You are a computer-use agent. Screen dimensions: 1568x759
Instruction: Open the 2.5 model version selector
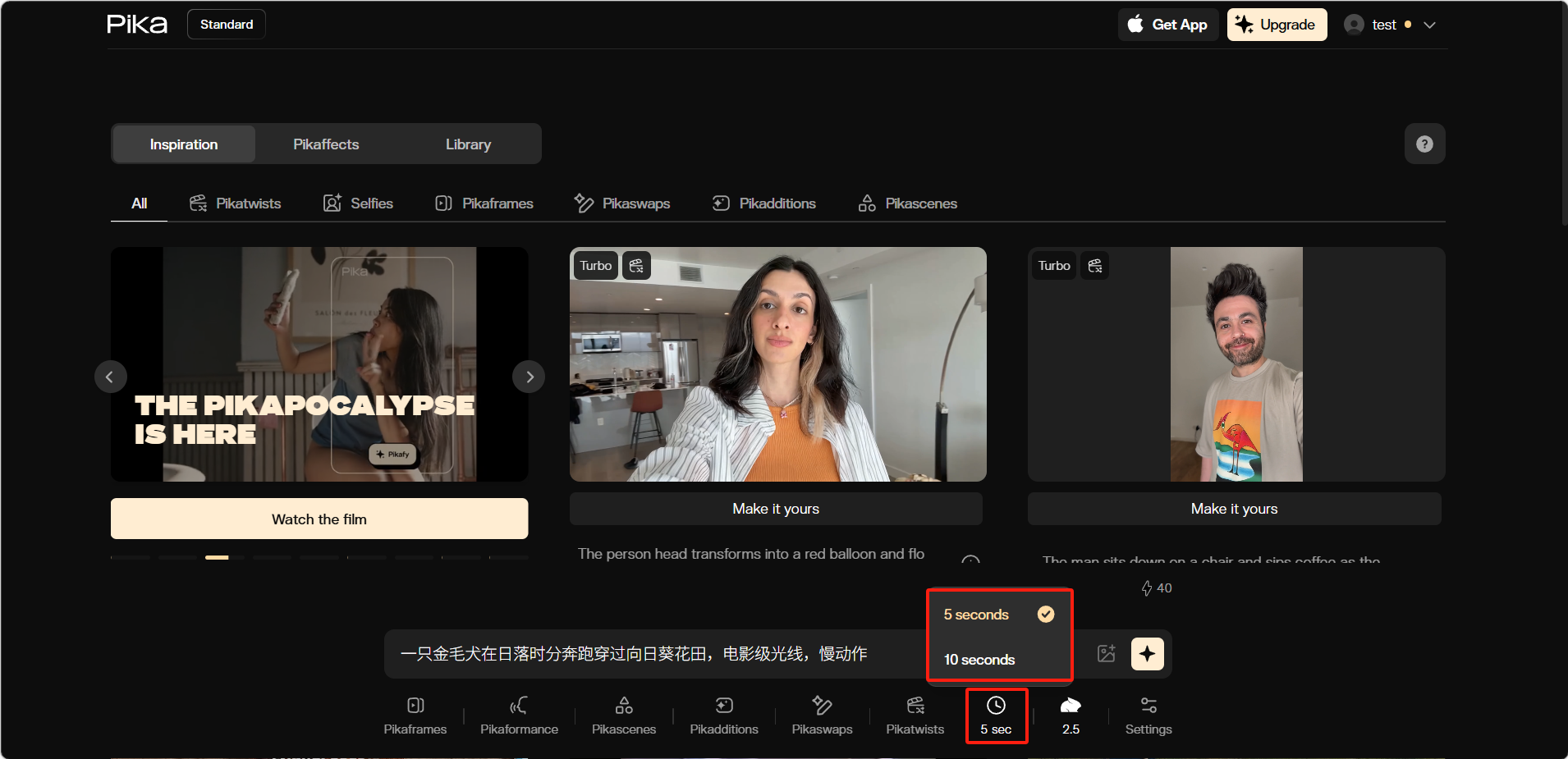(x=1071, y=715)
